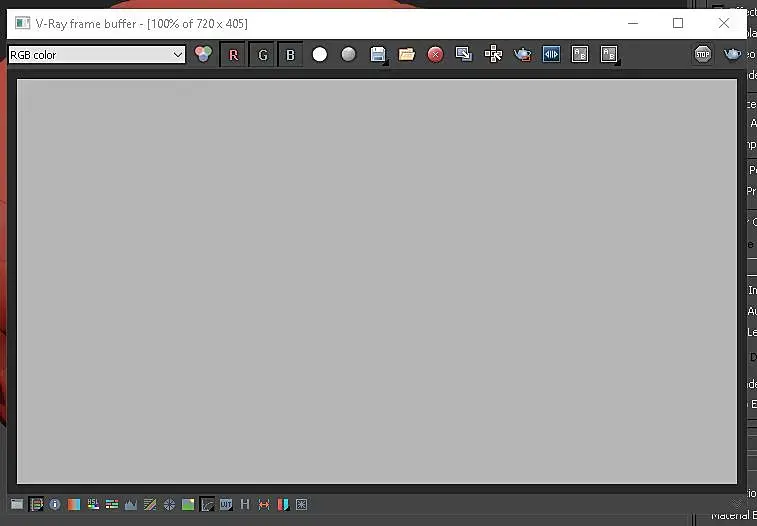Save the rendered image with the floppy disk icon
The image size is (757, 526).
378,55
